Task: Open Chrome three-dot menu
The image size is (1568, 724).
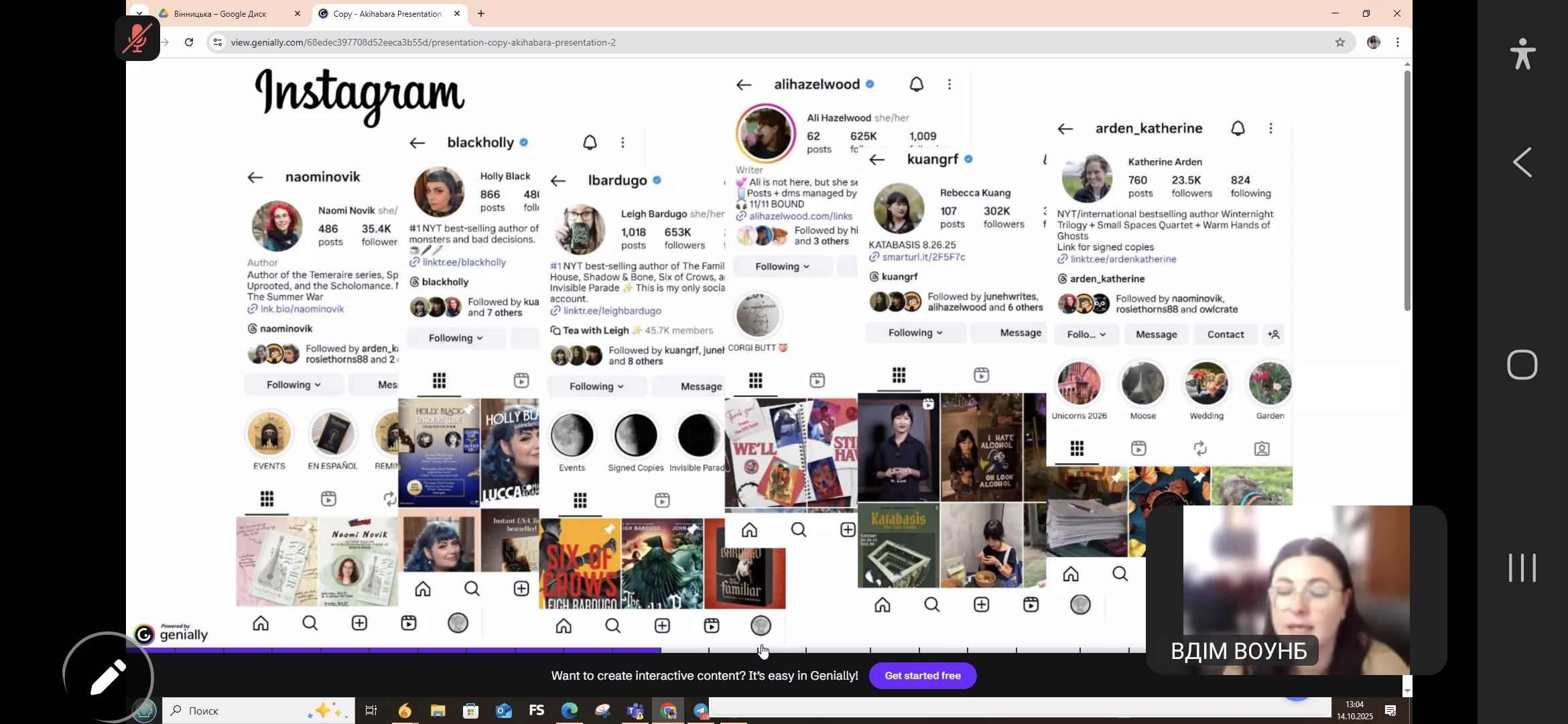Action: [x=1397, y=42]
